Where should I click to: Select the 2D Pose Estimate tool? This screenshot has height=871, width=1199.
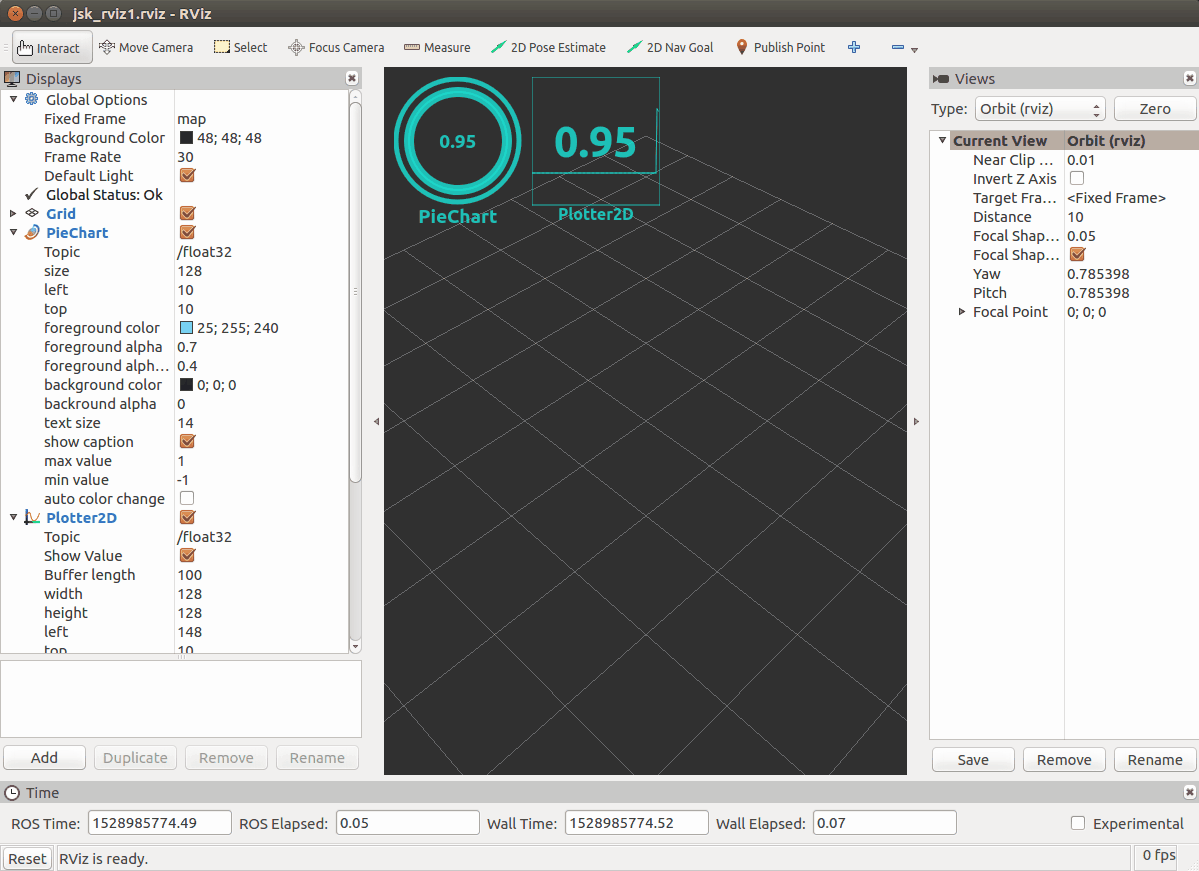pyautogui.click(x=549, y=47)
